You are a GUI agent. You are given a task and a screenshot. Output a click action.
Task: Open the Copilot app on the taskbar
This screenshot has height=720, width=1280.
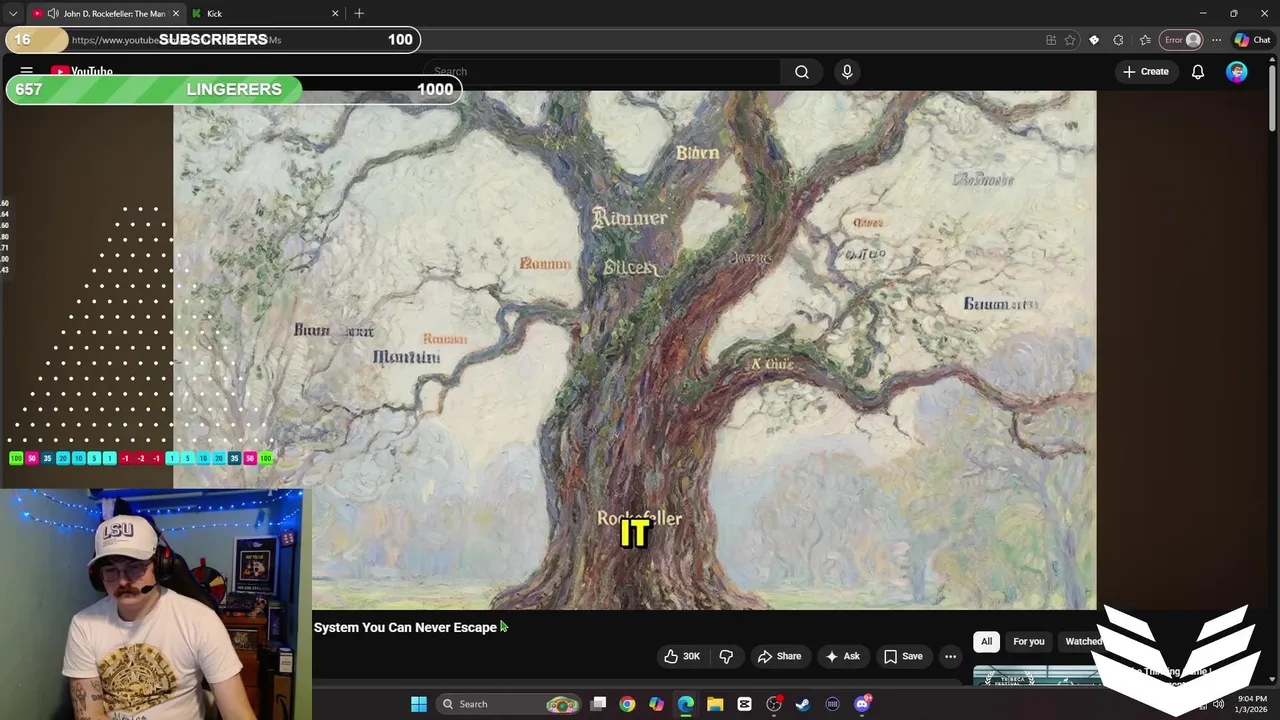[656, 704]
